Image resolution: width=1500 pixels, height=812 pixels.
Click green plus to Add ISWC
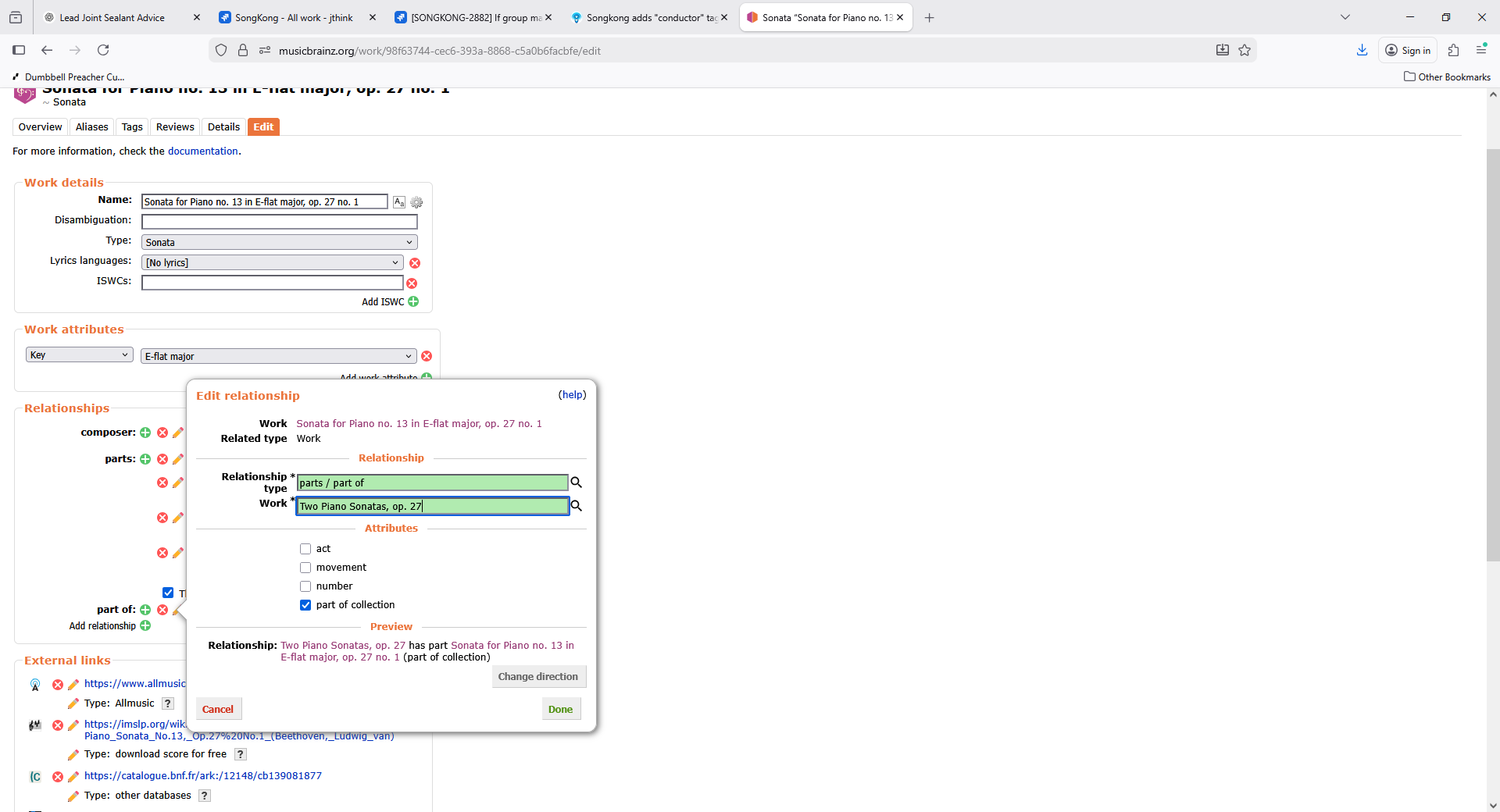tap(413, 302)
